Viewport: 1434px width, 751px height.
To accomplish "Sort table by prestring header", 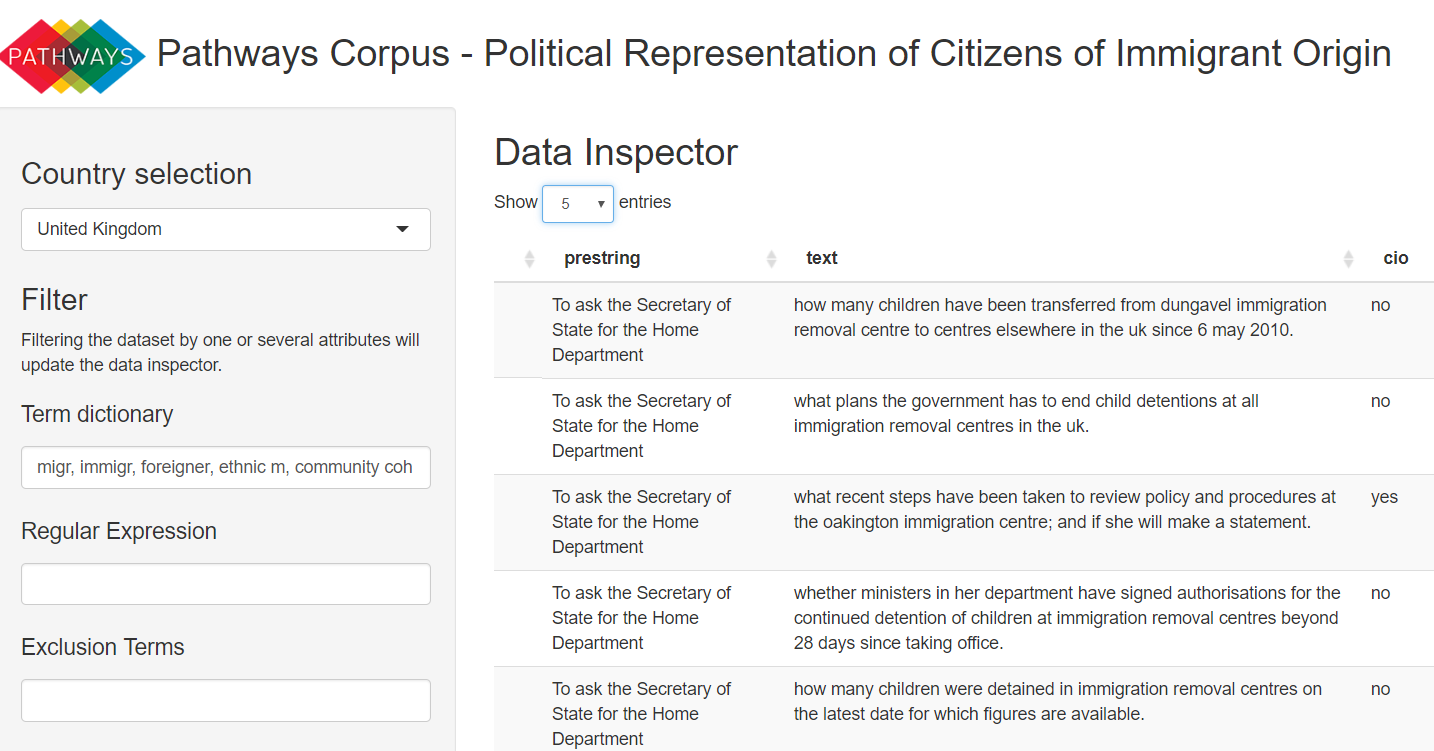I will (x=602, y=258).
